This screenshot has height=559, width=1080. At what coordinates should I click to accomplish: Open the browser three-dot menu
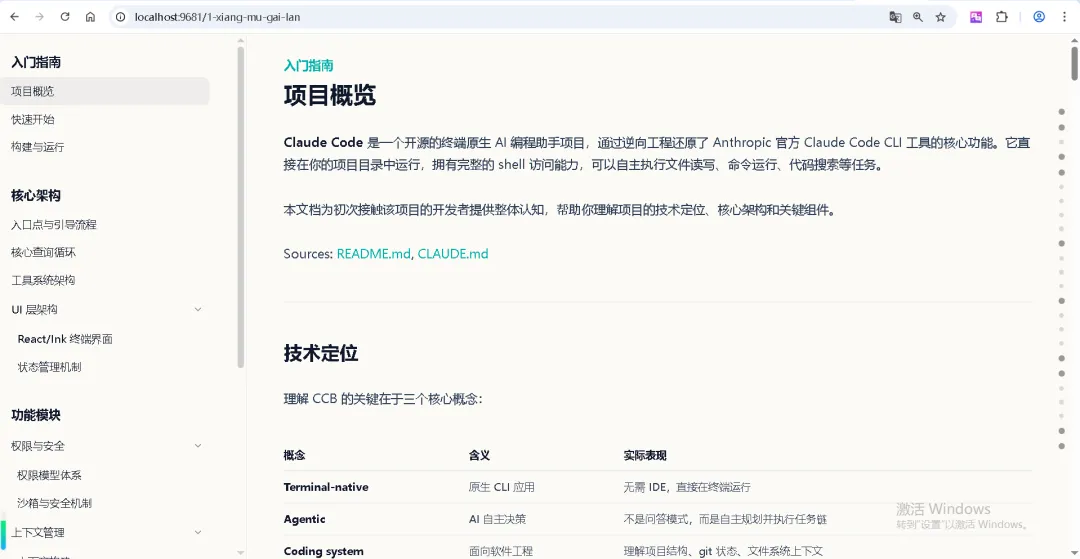(x=1065, y=17)
